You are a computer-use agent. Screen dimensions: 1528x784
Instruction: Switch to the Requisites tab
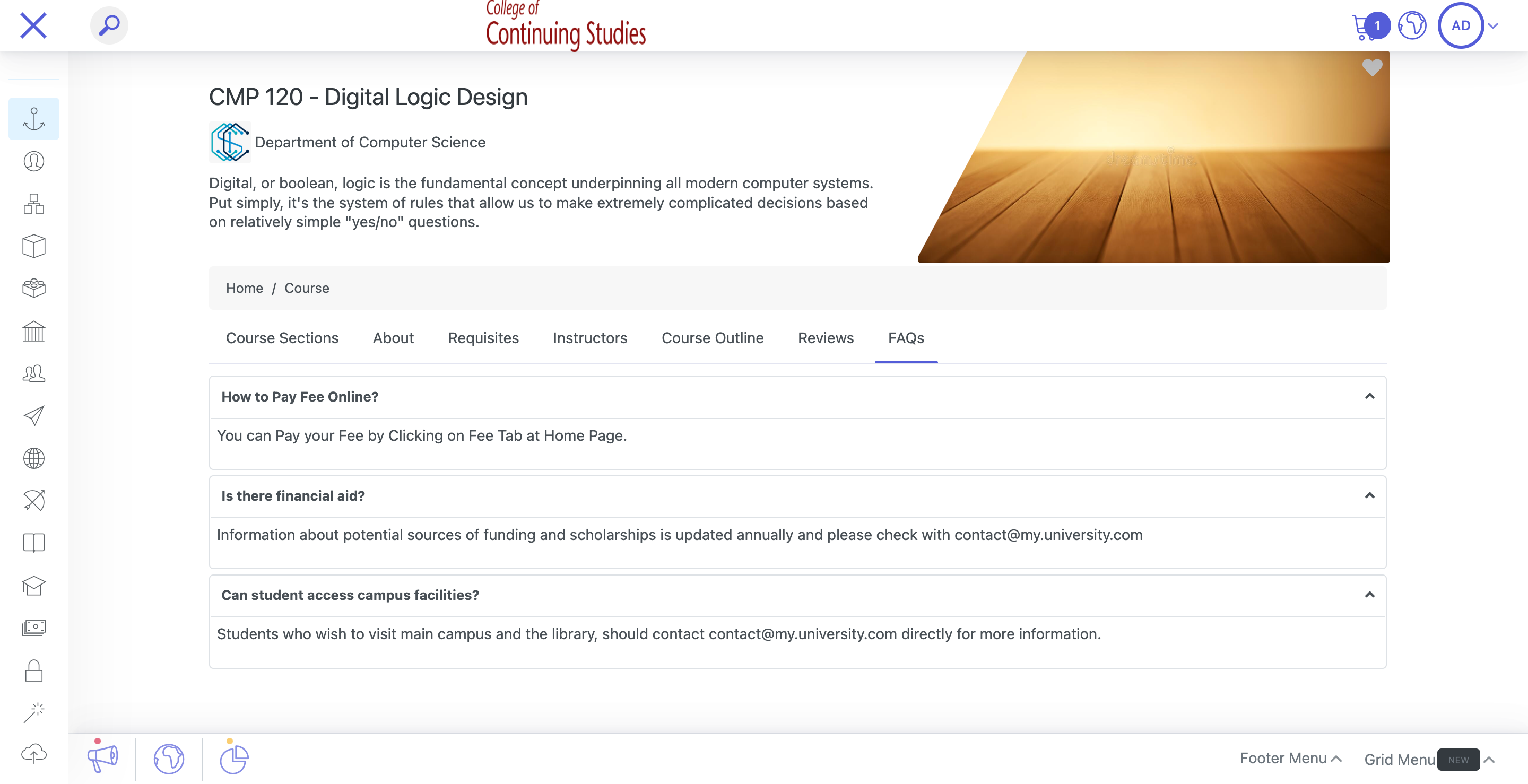click(483, 337)
